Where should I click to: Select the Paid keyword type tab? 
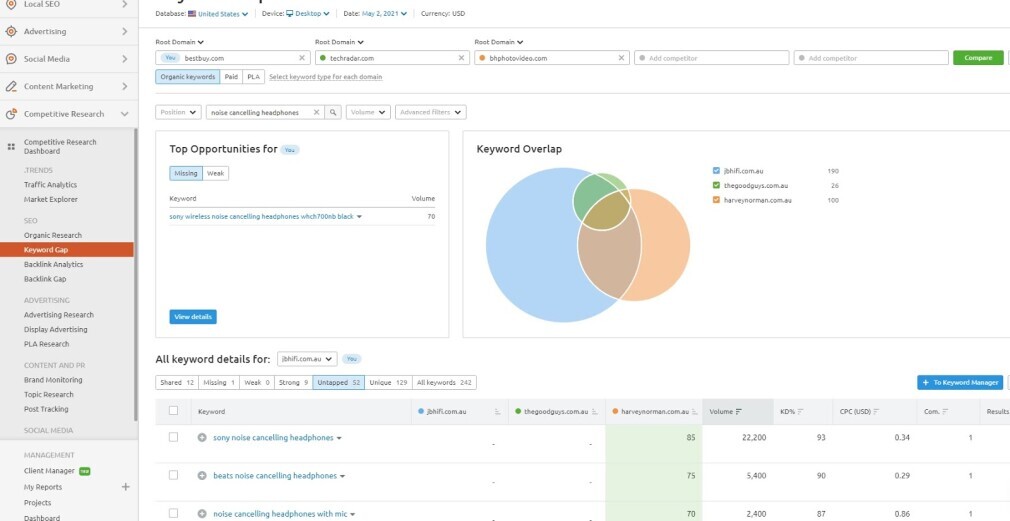[231, 77]
